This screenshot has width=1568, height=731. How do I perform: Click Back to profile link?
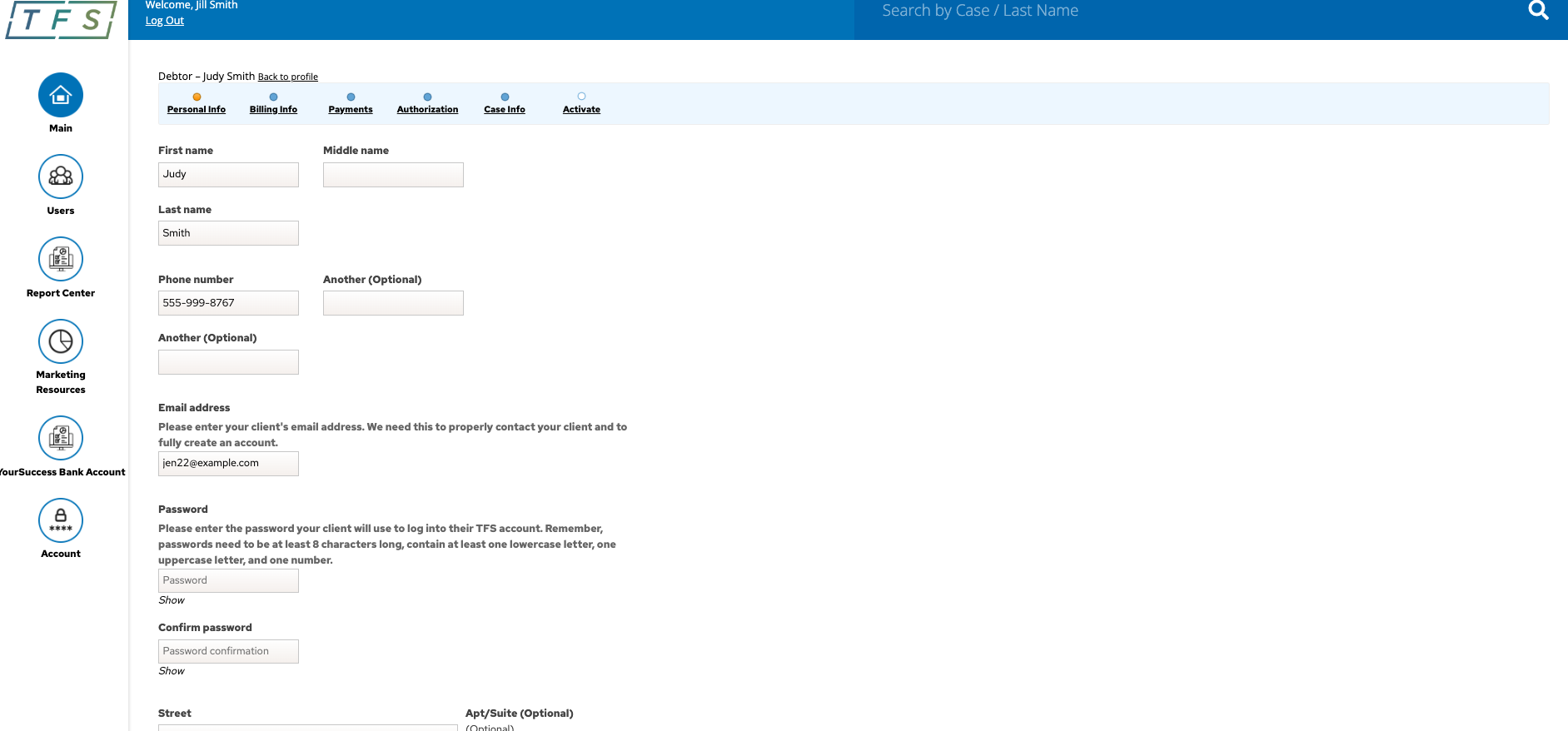(x=288, y=77)
